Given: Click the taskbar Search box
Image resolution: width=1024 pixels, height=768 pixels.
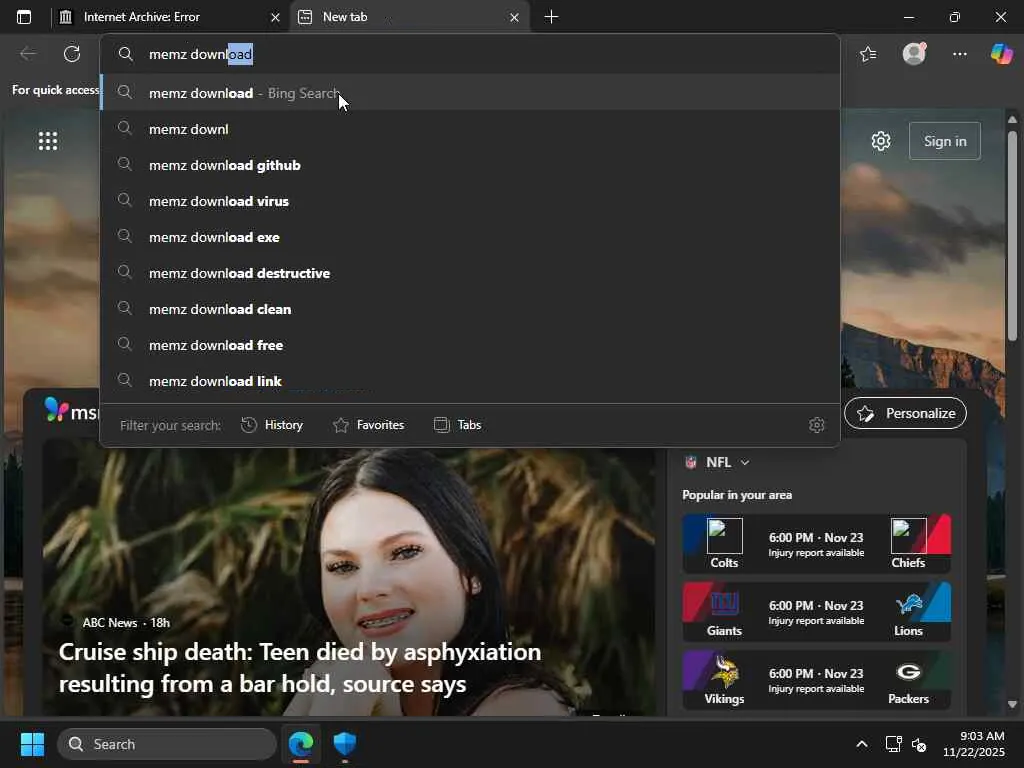Looking at the screenshot, I should (167, 744).
